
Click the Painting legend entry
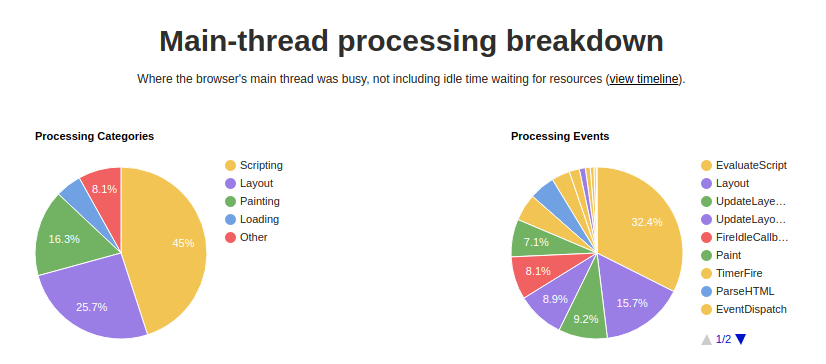253,201
